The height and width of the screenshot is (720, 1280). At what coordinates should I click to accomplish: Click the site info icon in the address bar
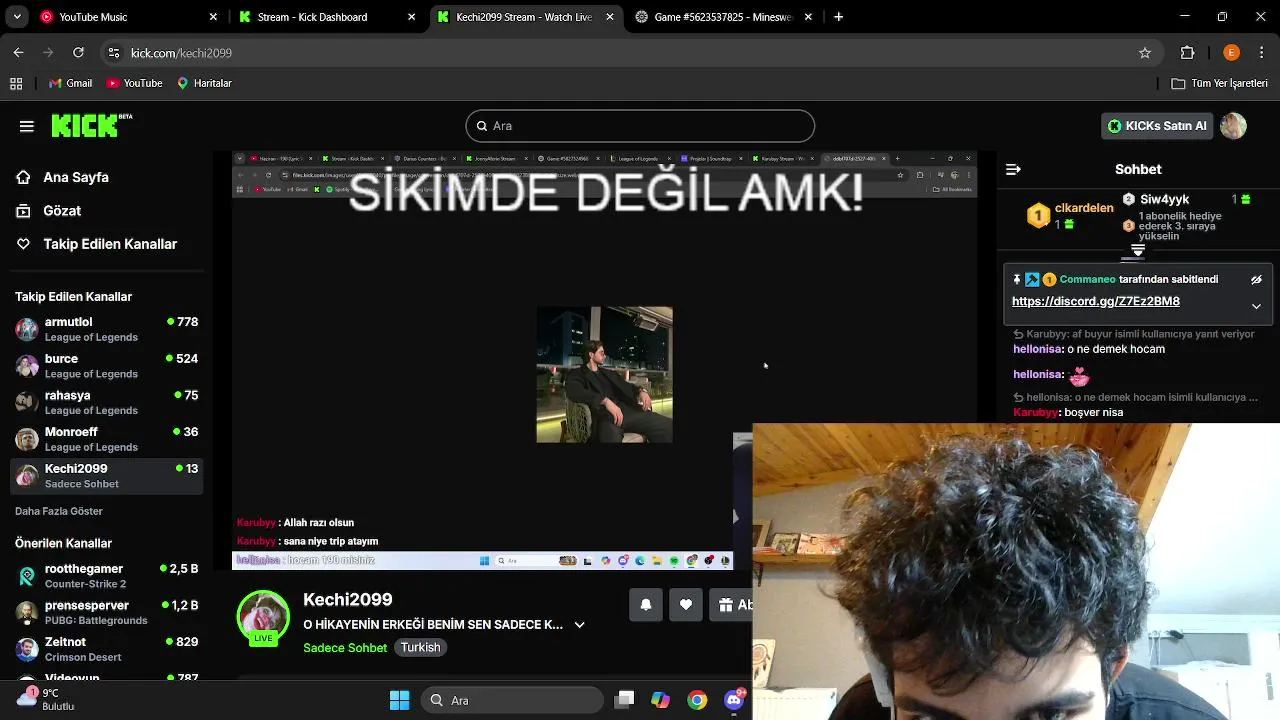pyautogui.click(x=114, y=53)
